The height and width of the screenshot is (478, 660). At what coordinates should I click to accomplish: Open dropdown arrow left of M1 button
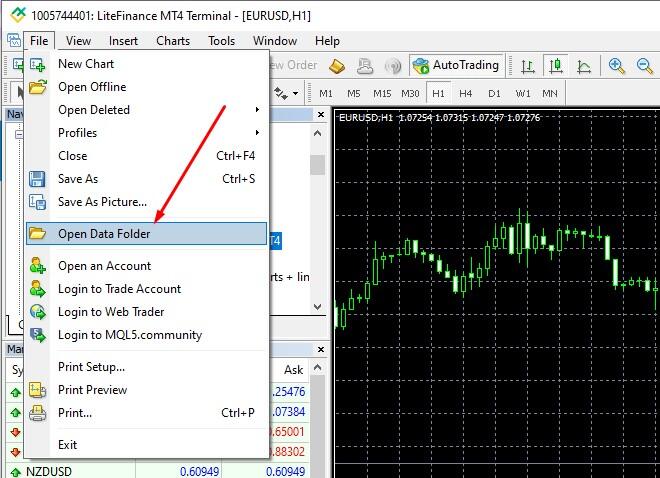(295, 93)
